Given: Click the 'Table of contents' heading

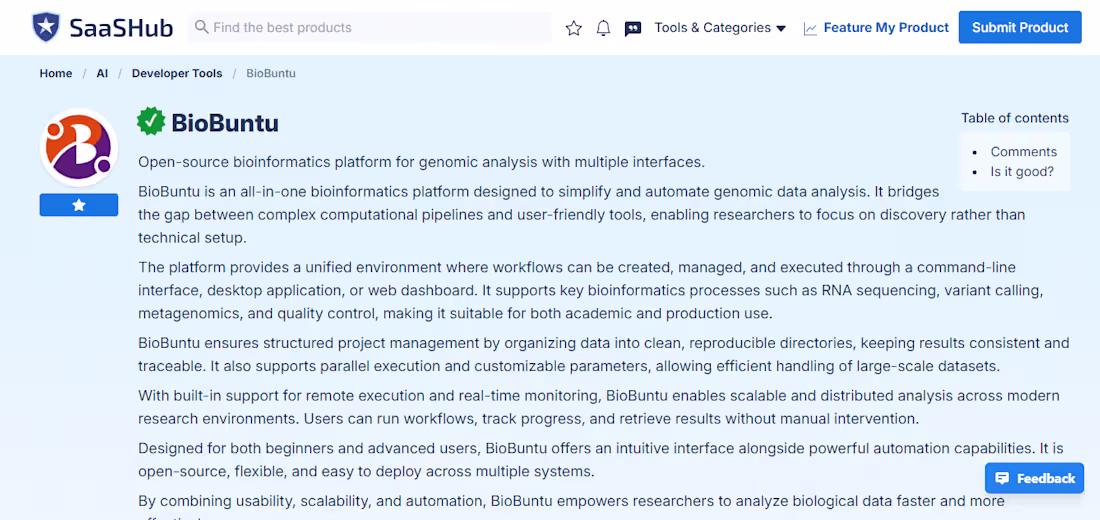Looking at the screenshot, I should [1015, 118].
